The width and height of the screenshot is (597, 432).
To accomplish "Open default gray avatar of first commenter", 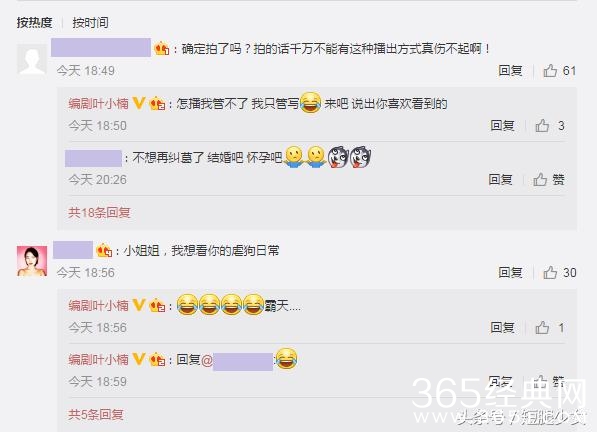I will click(x=32, y=59).
